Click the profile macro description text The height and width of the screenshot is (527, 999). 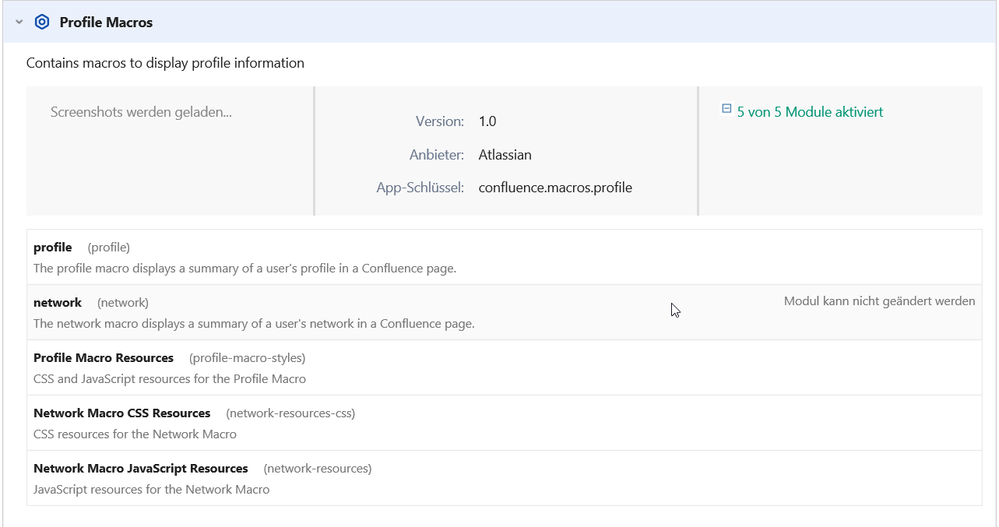point(245,268)
